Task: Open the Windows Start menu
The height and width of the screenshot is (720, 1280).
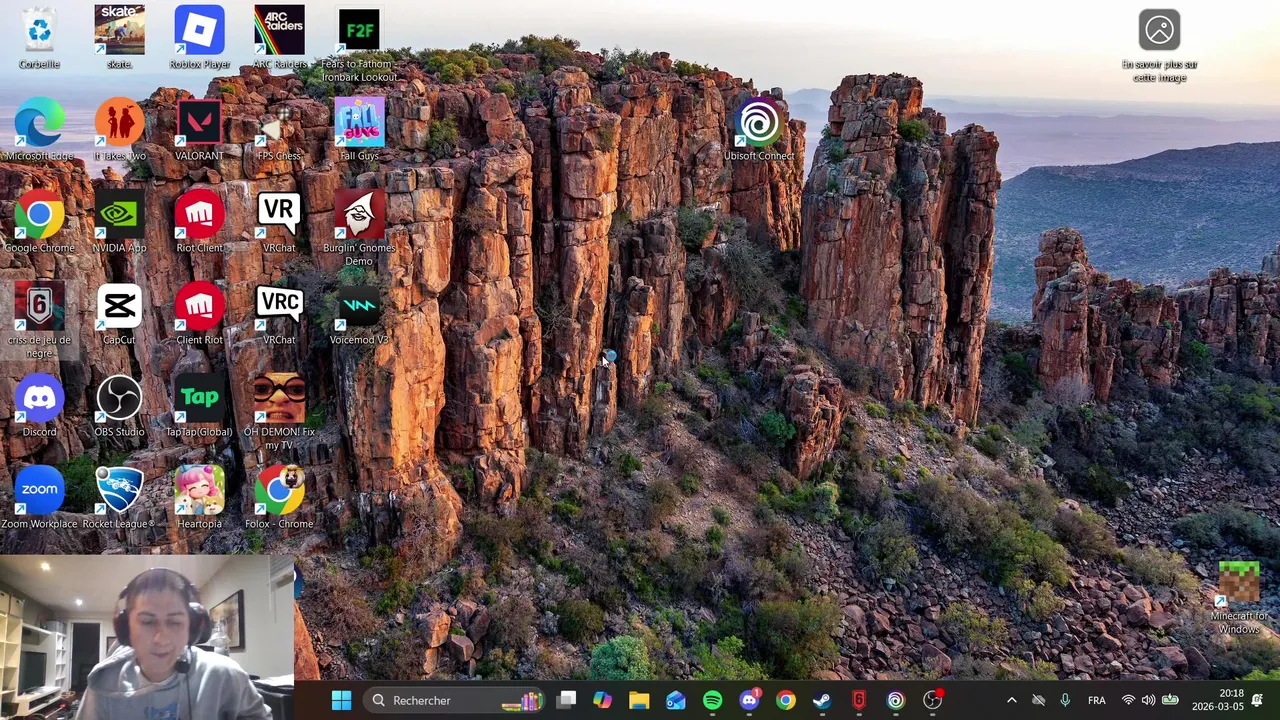Action: coord(341,700)
